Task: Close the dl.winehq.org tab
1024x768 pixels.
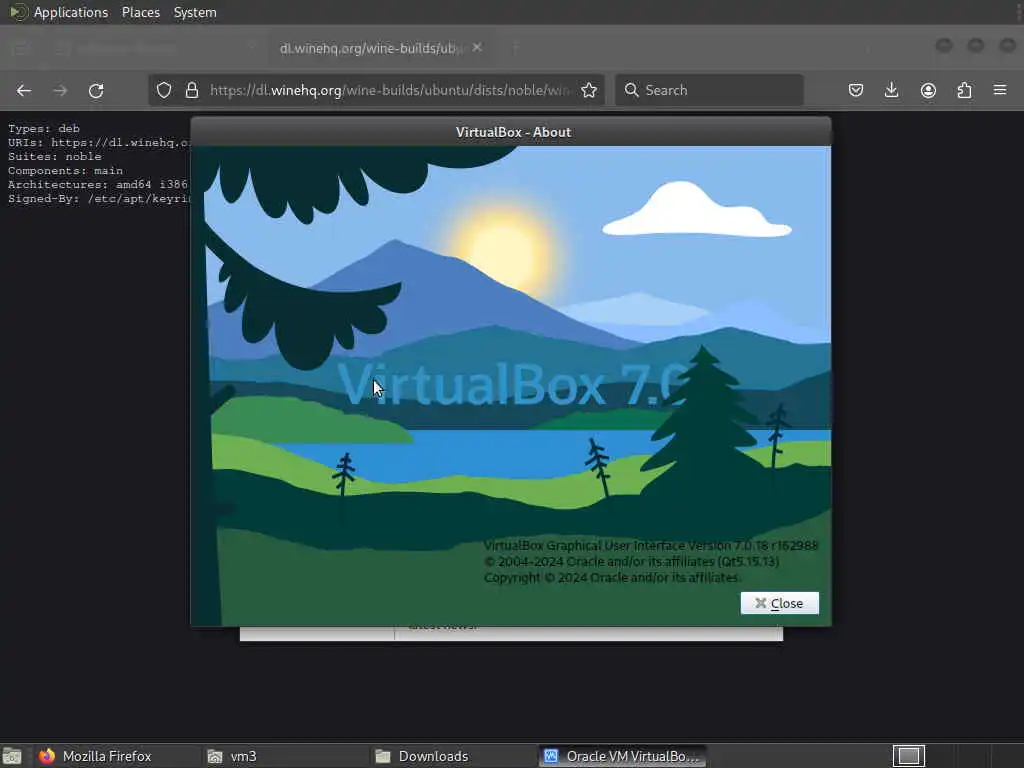Action: [477, 48]
